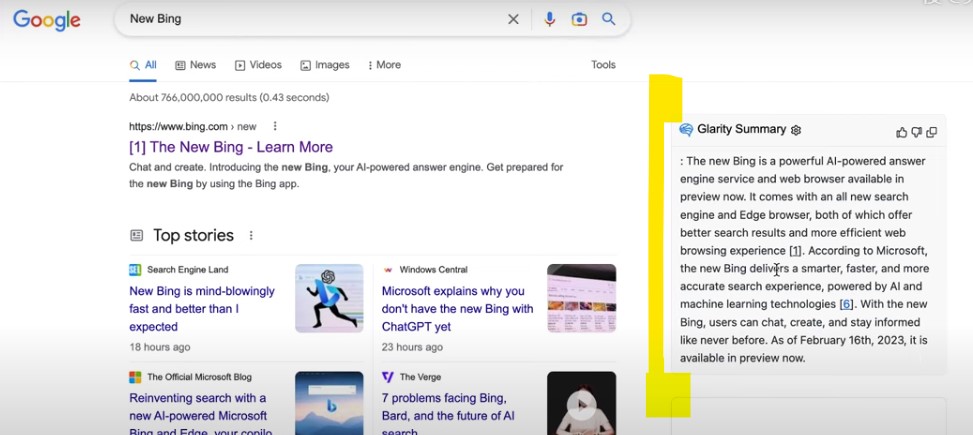Copy the Glarity summary text
Viewport: 973px width, 435px height.
click(932, 132)
